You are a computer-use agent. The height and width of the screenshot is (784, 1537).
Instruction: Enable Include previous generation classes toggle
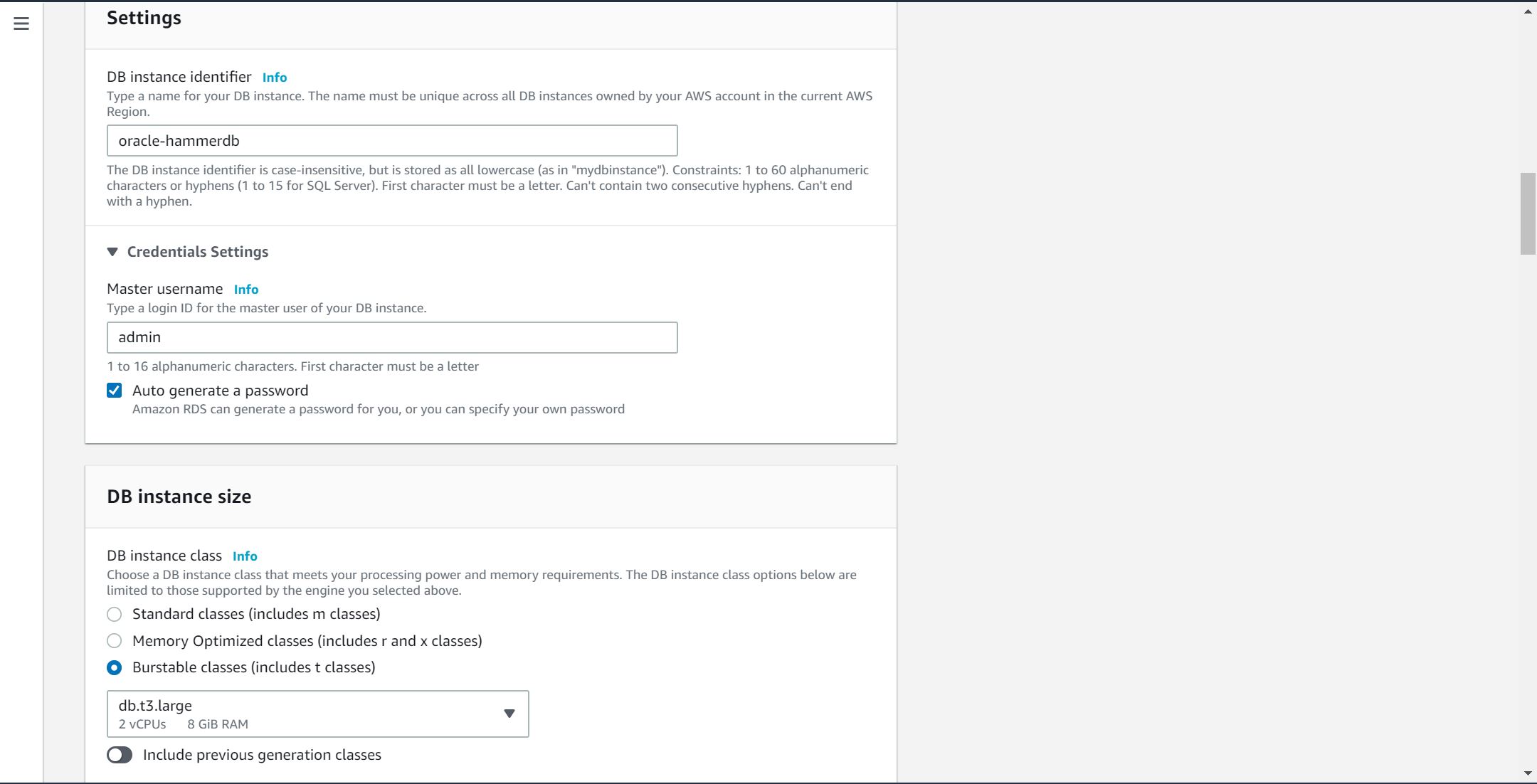coord(120,755)
